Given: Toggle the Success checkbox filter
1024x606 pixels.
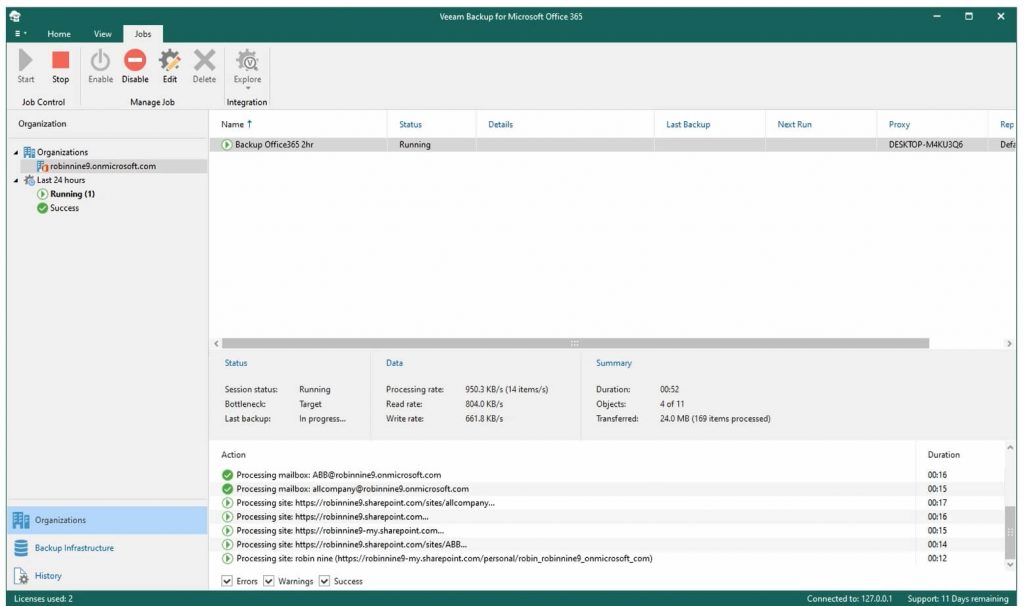Looking at the screenshot, I should [x=324, y=581].
